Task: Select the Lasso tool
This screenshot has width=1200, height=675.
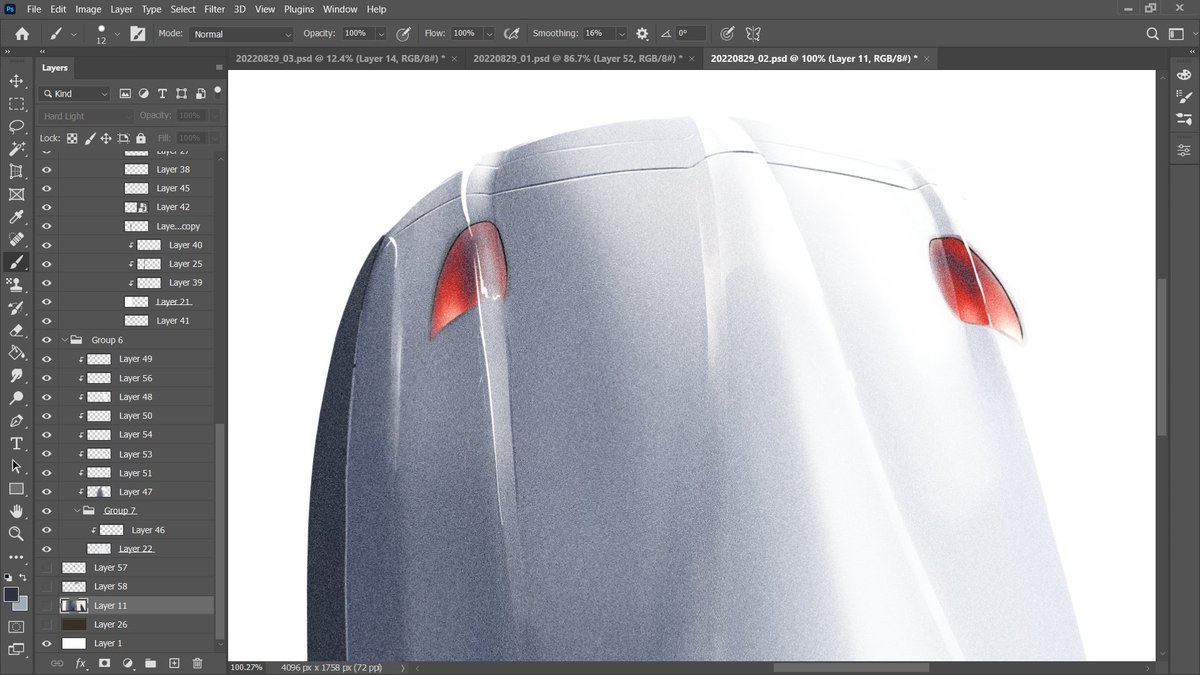Action: coord(16,127)
